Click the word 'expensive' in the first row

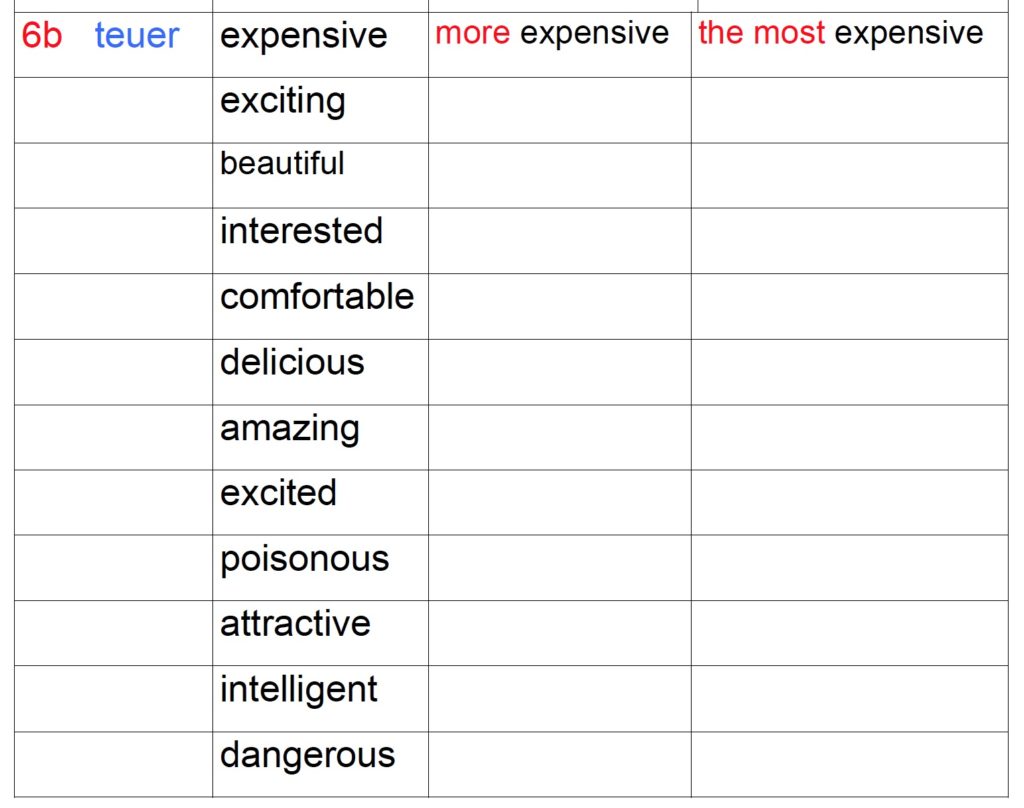tap(304, 37)
